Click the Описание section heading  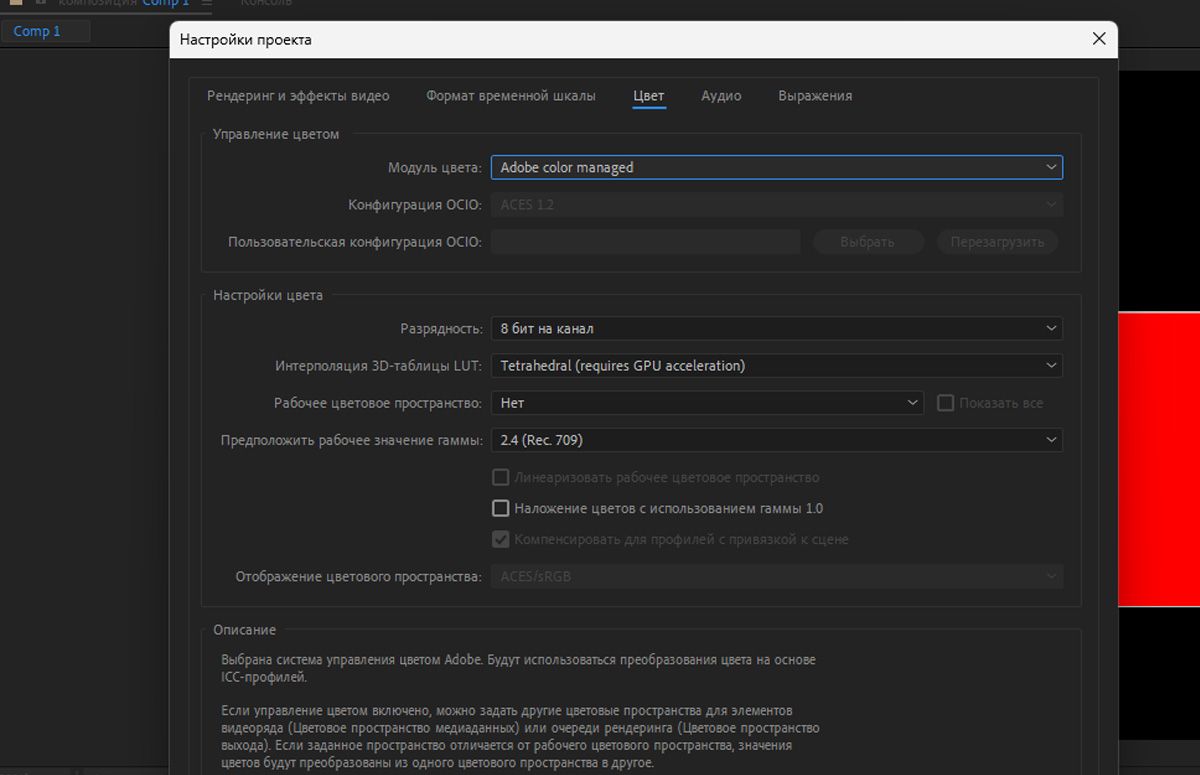245,630
